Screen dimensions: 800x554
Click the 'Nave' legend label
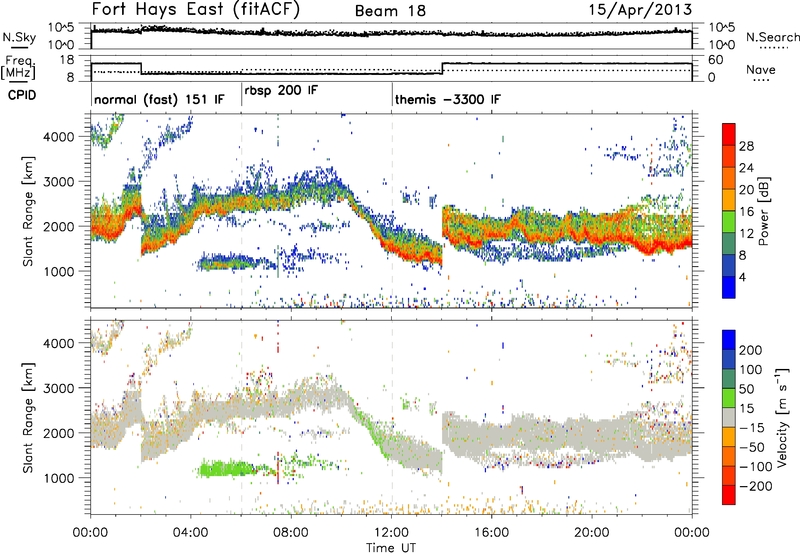(x=761, y=69)
